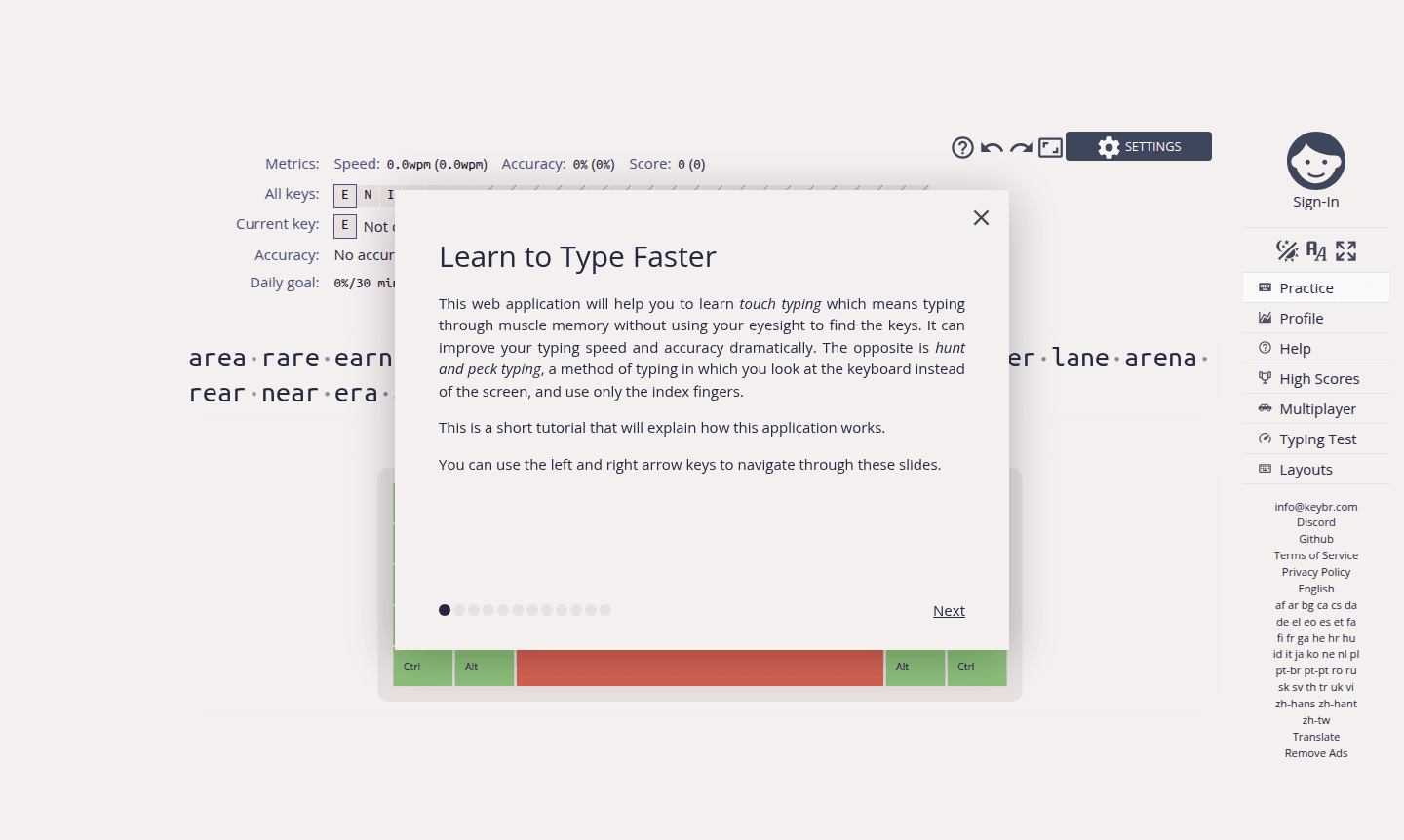Click the redo arrow icon near Settings
This screenshot has width=1404, height=840.
click(1021, 147)
